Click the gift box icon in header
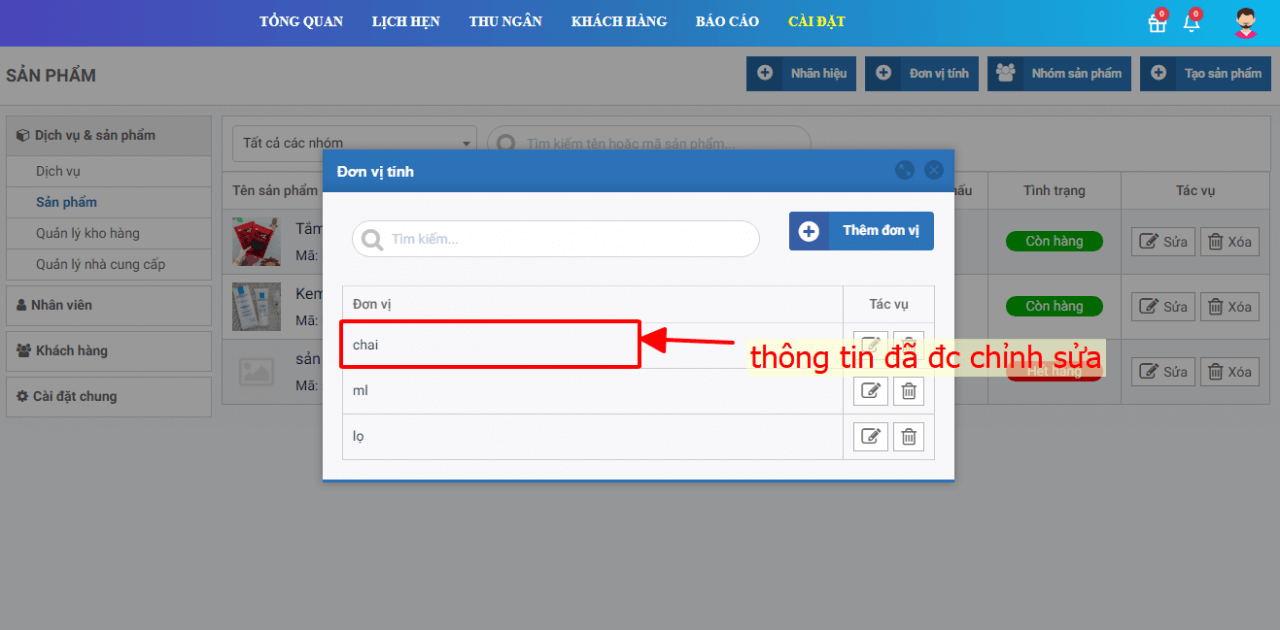This screenshot has width=1280, height=630. point(1157,23)
